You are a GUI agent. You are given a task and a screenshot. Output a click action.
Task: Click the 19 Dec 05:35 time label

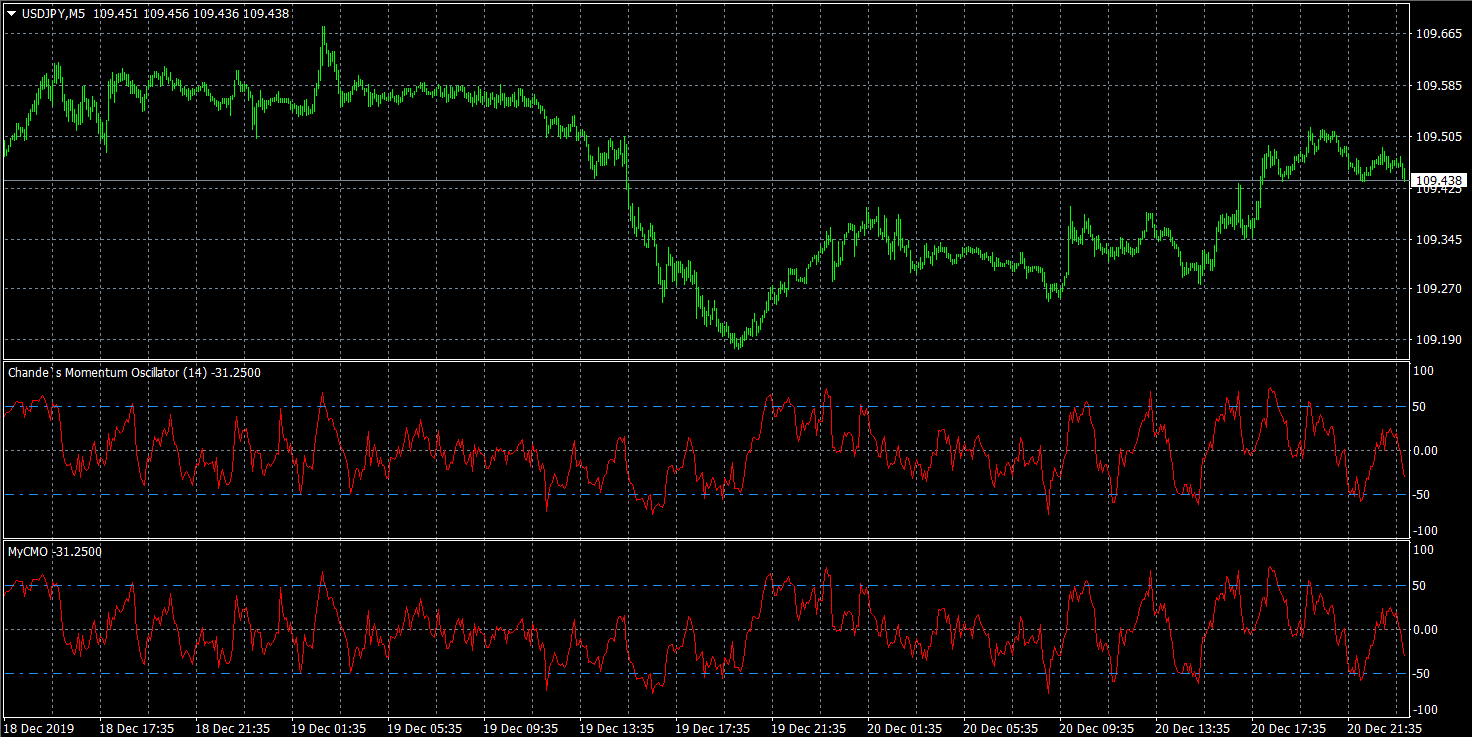click(x=425, y=728)
